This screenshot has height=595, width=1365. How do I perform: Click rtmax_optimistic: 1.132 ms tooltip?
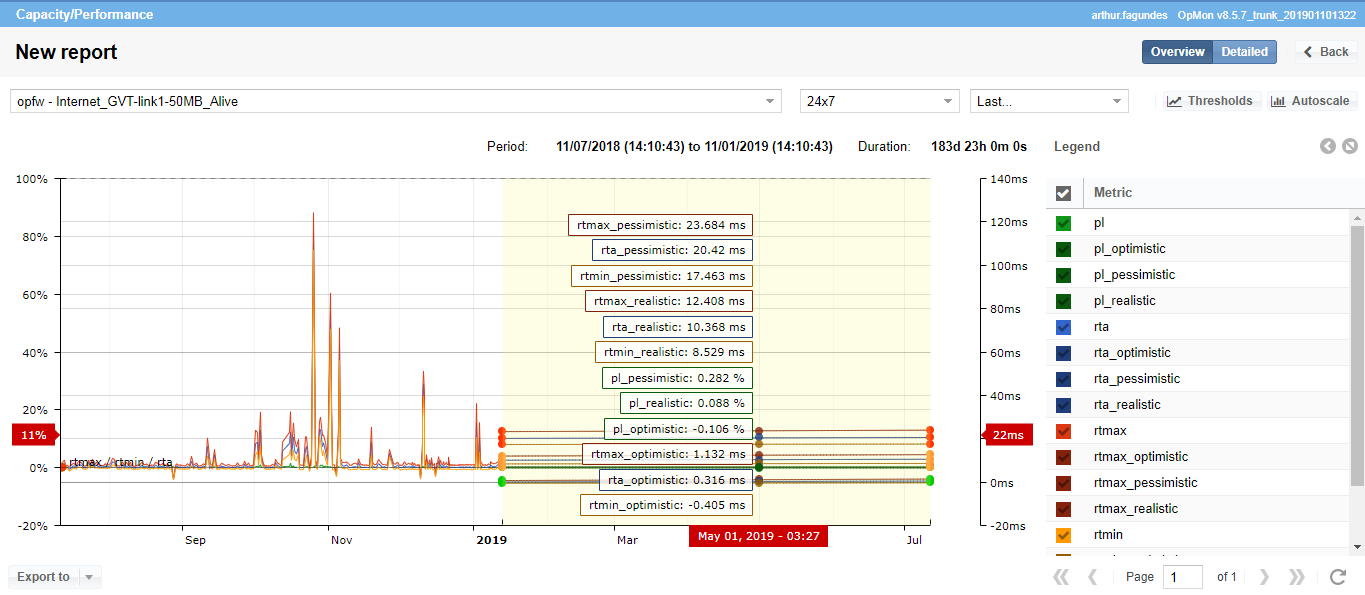(x=667, y=454)
